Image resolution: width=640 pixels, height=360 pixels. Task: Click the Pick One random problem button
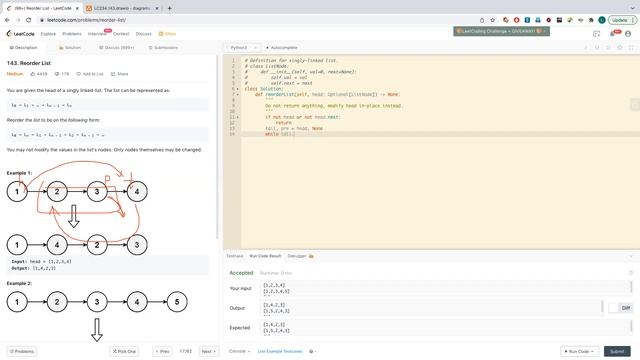pos(124,351)
